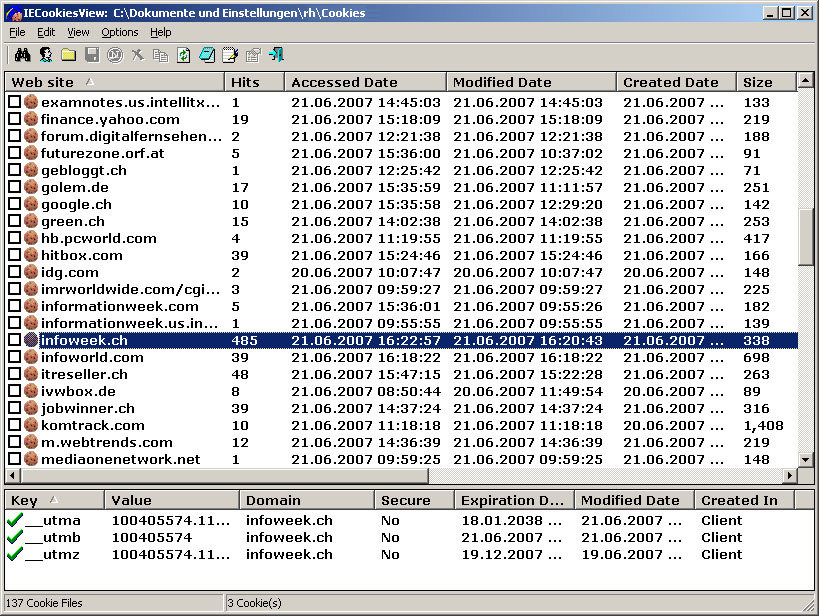This screenshot has width=819, height=616.
Task: Click the IECookiesView title bar icon
Action: [x=14, y=13]
